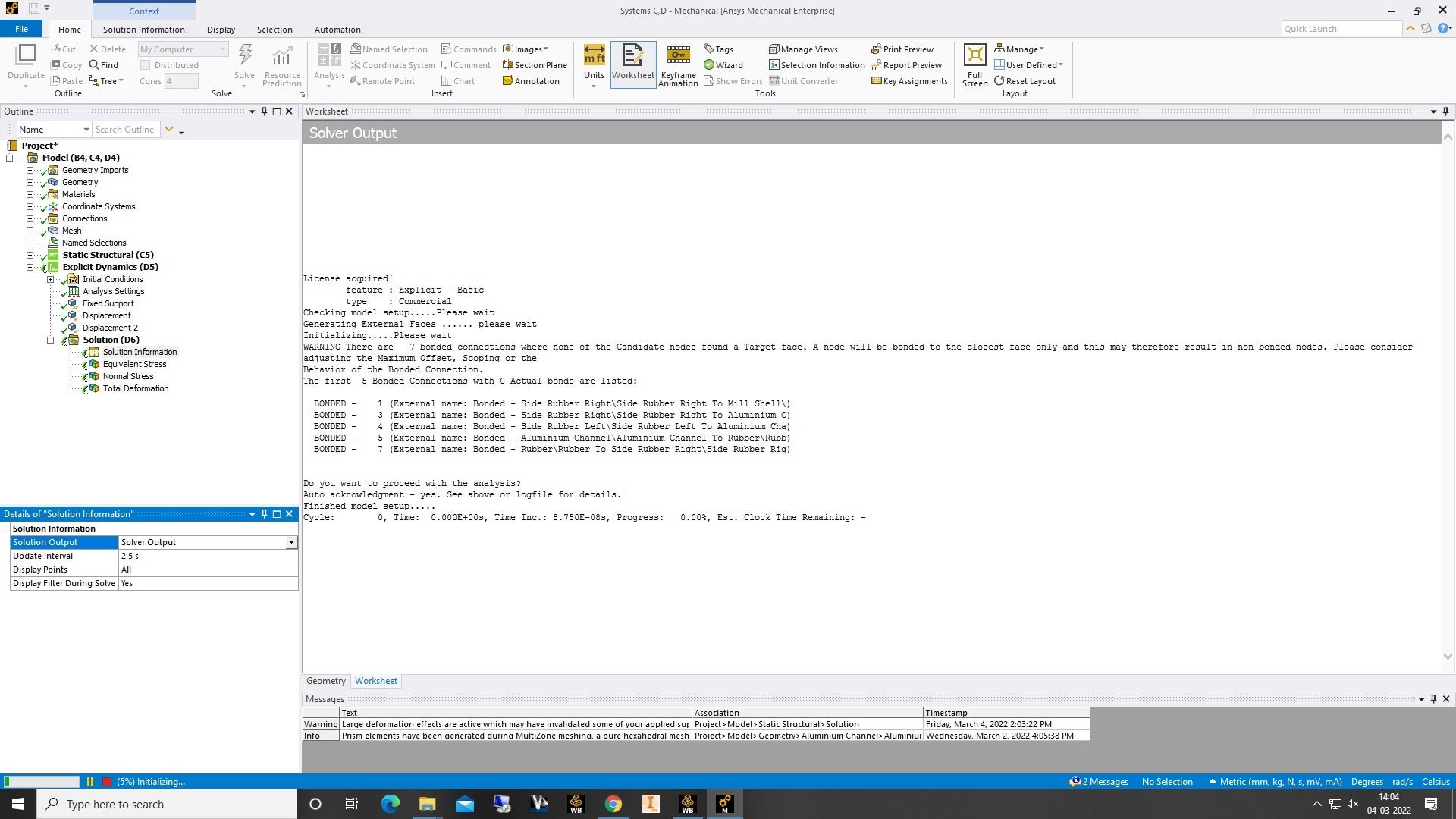The width and height of the screenshot is (1456, 819).
Task: Open Selection Information tool
Action: (x=817, y=65)
